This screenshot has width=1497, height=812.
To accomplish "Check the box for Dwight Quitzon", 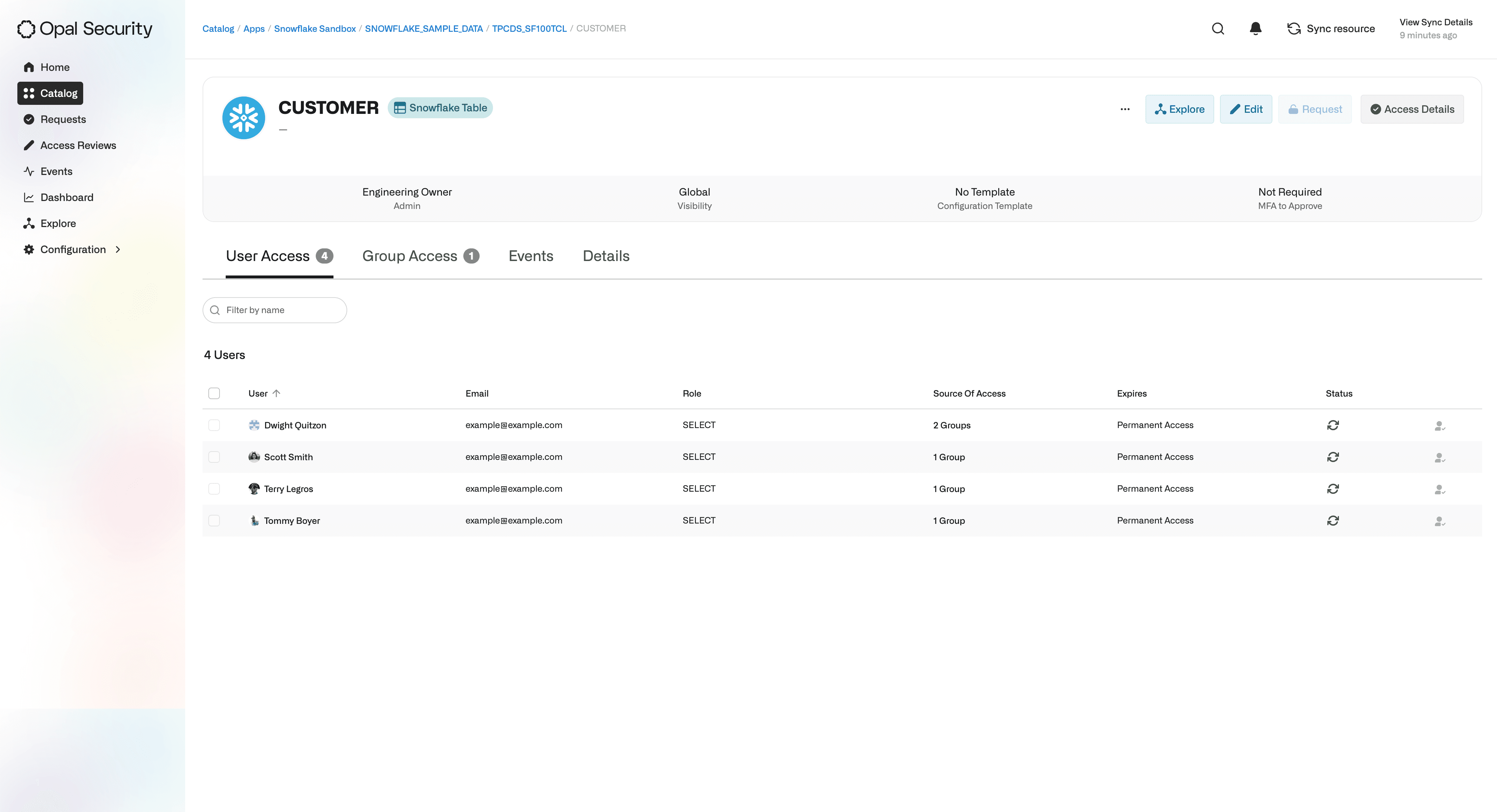I will pyautogui.click(x=214, y=425).
